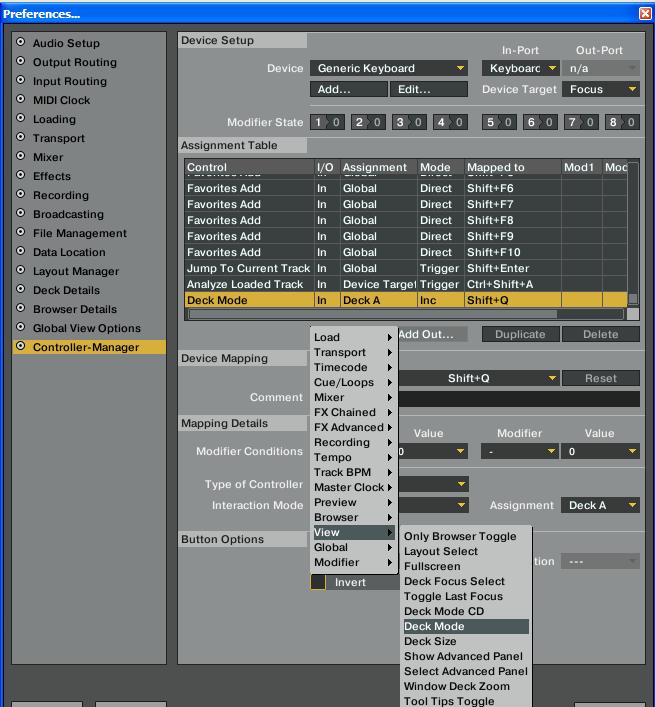The width and height of the screenshot is (655, 707).
Task: Open the second Modifier dropdown showing dash
Action: (519, 451)
